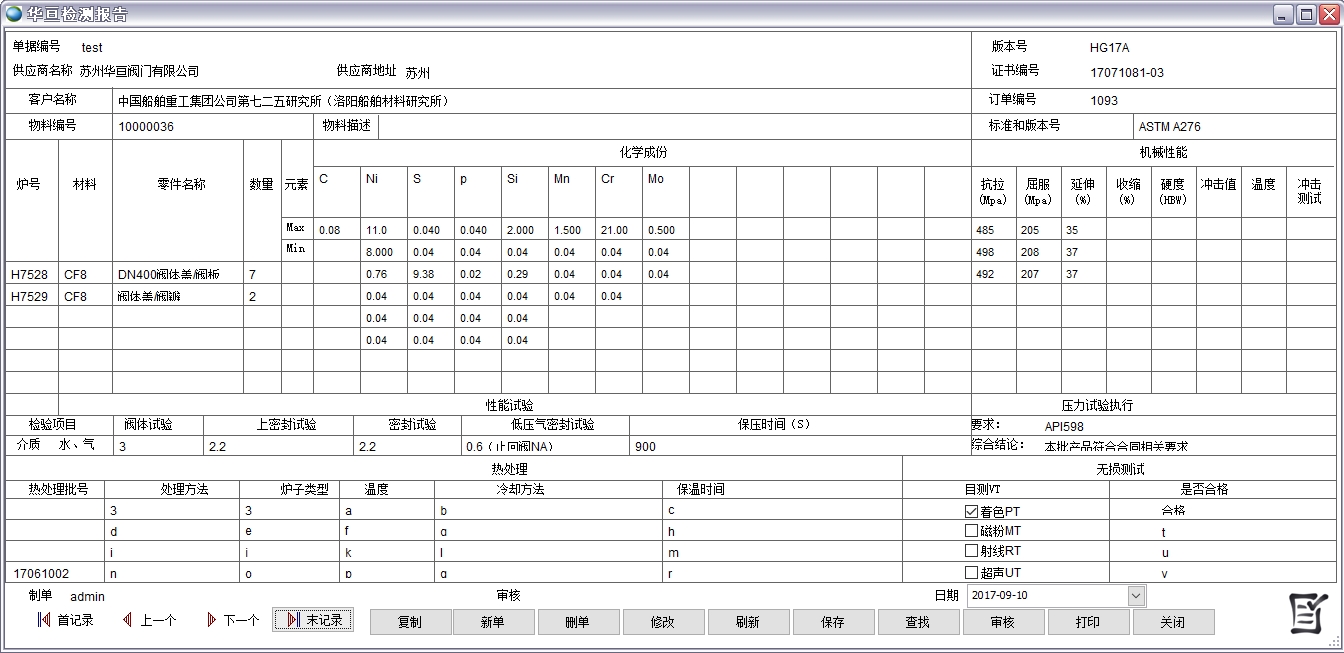Tick the 射线RT checkbox

(x=971, y=551)
